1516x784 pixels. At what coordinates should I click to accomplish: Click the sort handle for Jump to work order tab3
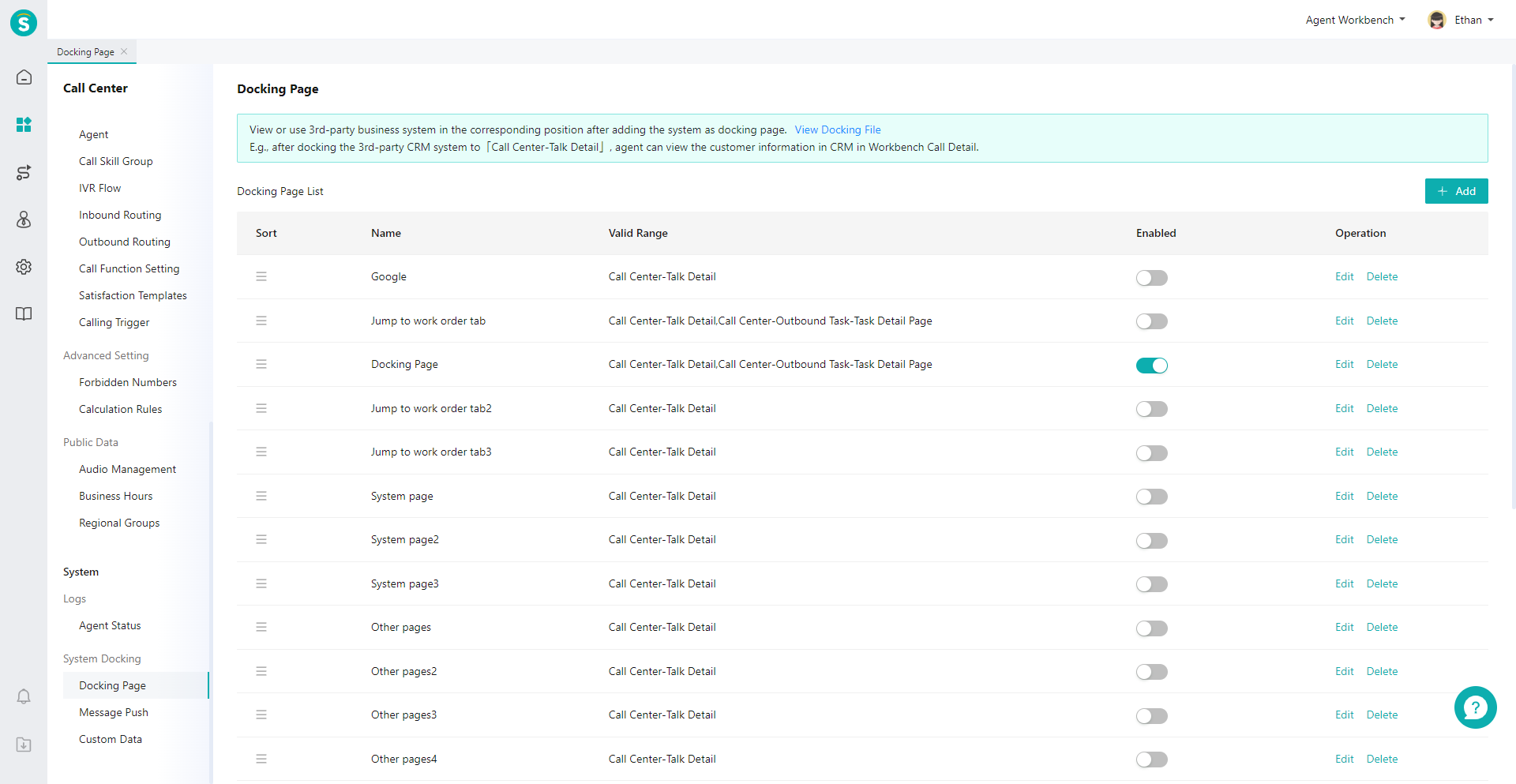tap(261, 452)
